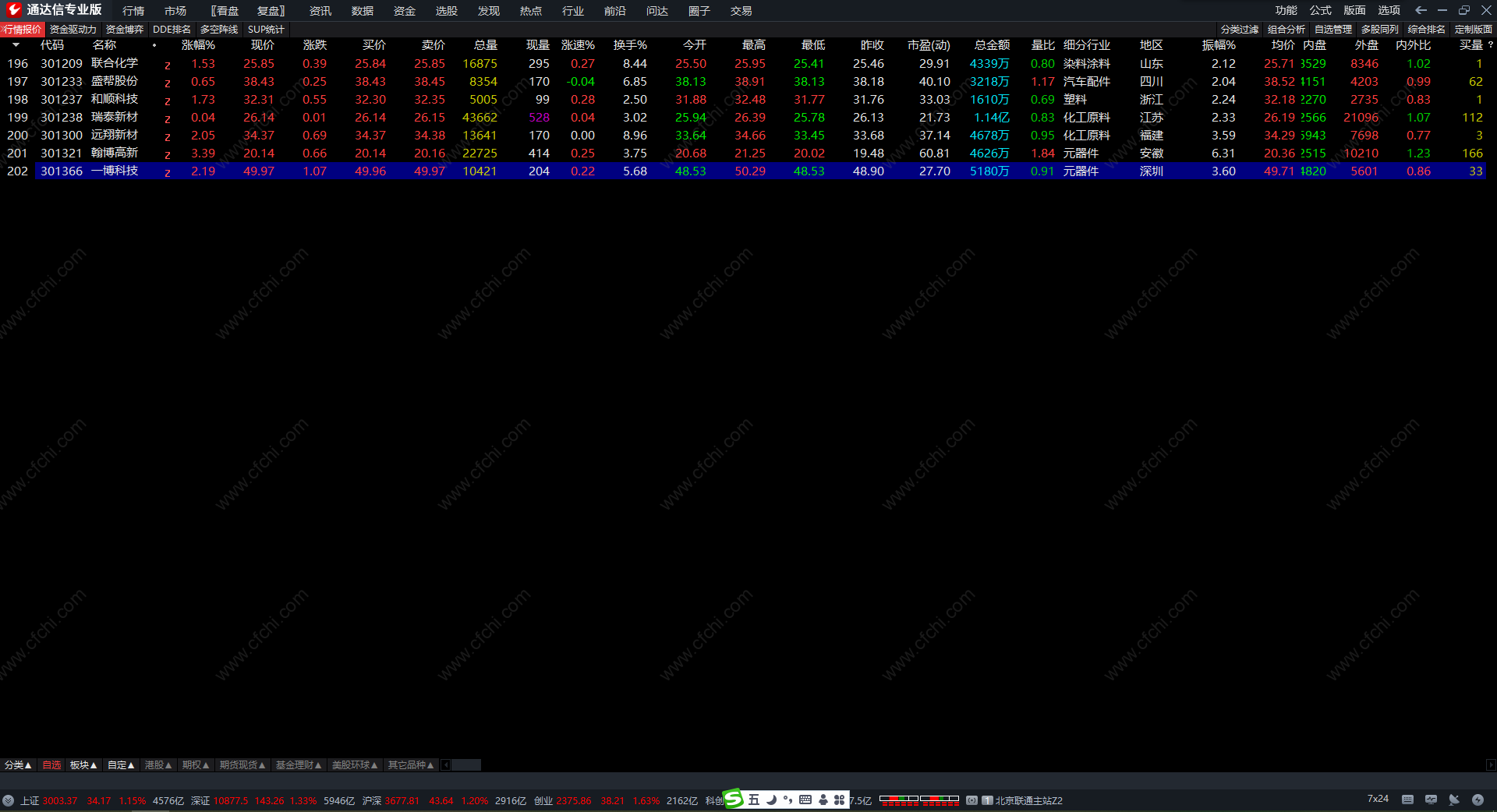Viewport: 1497px width, 812px height.
Task: Expand the 期货现货 menu
Action: coord(242,765)
